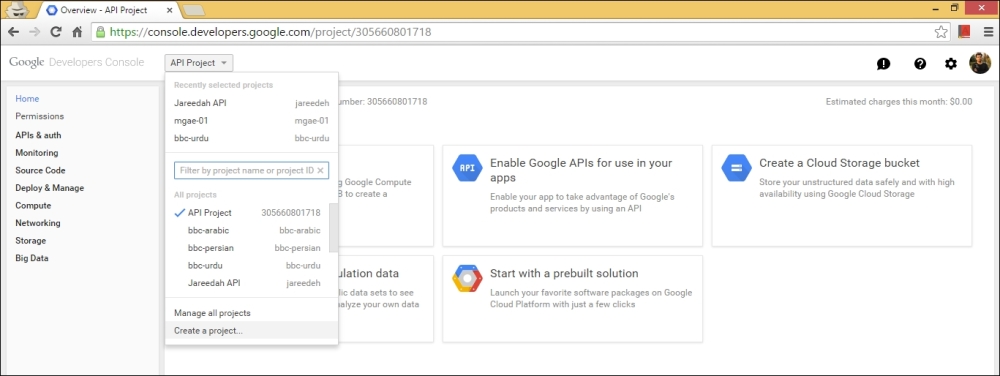This screenshot has height=376, width=1000.
Task: Open the help question mark icon
Action: [x=920, y=64]
